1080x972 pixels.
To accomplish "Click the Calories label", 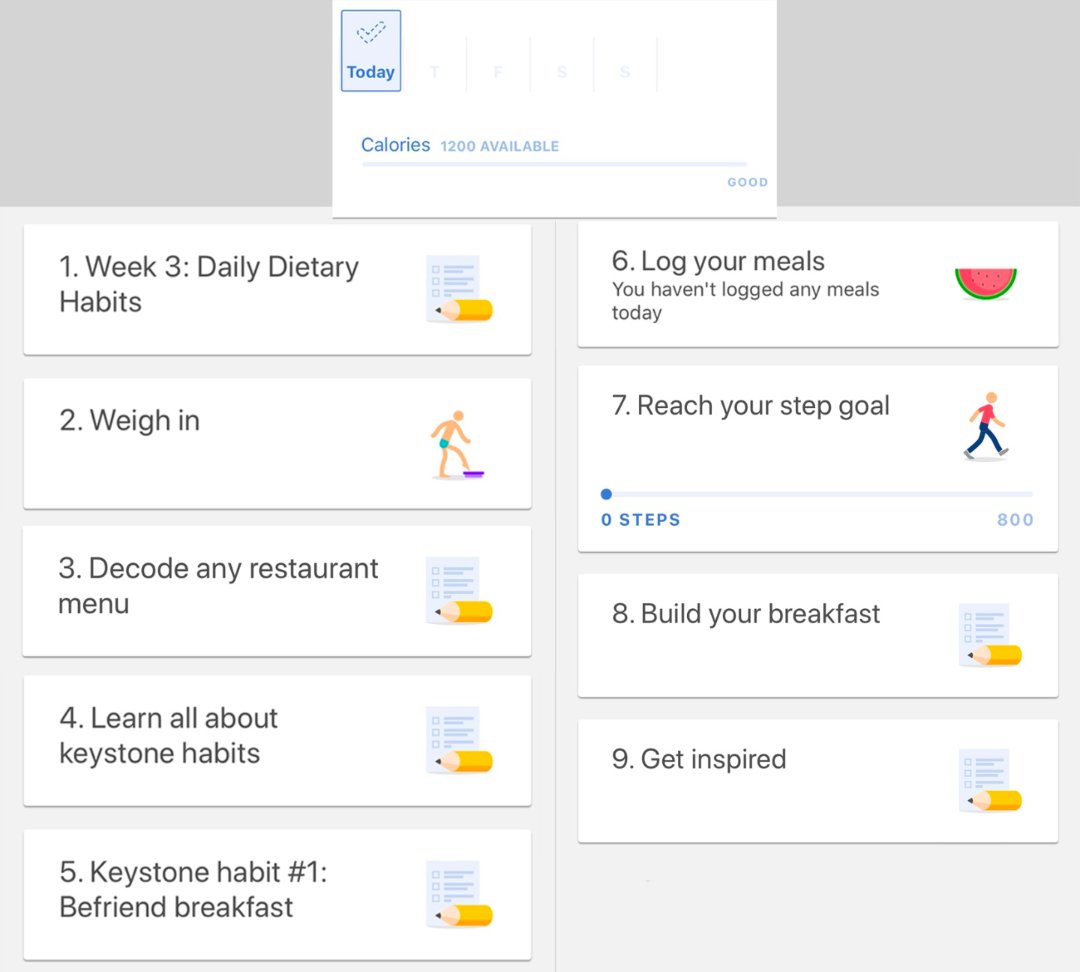I will coord(395,145).
